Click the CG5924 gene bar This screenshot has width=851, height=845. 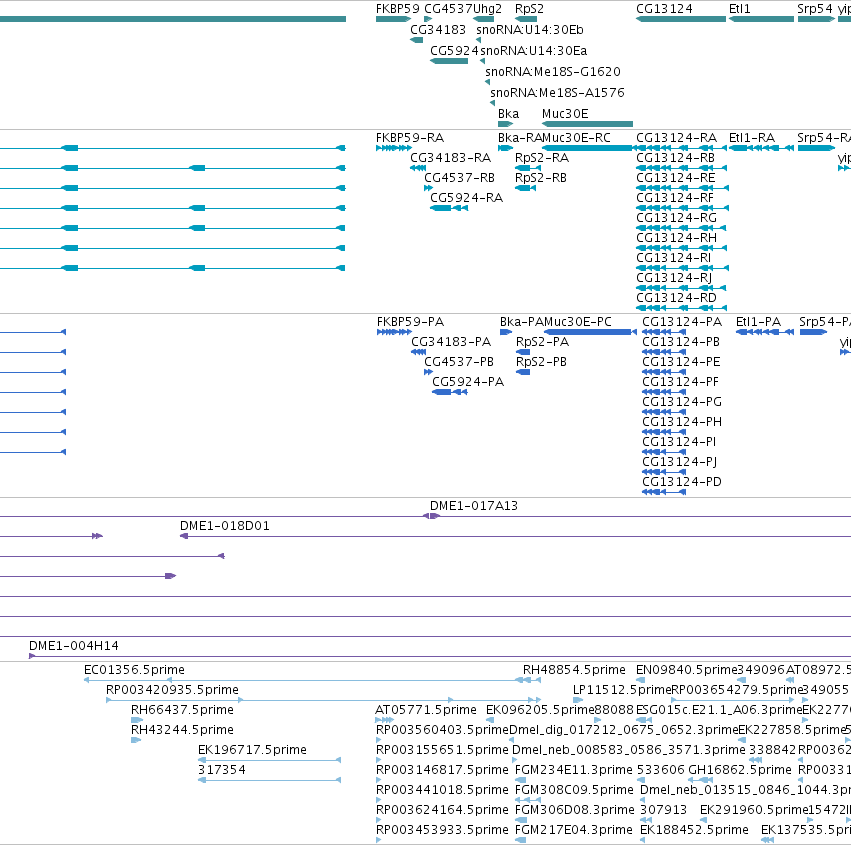click(449, 61)
